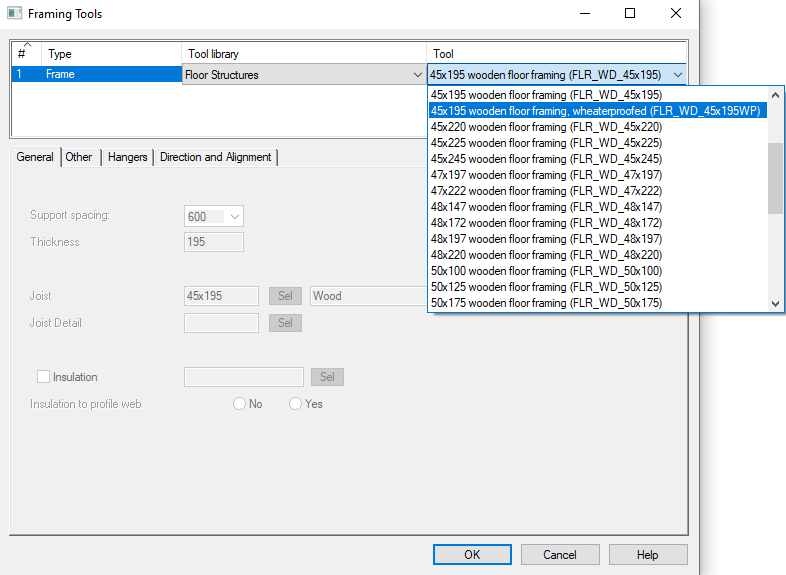This screenshot has height=575, width=786.
Task: Select the Yes radio button
Action: [295, 404]
